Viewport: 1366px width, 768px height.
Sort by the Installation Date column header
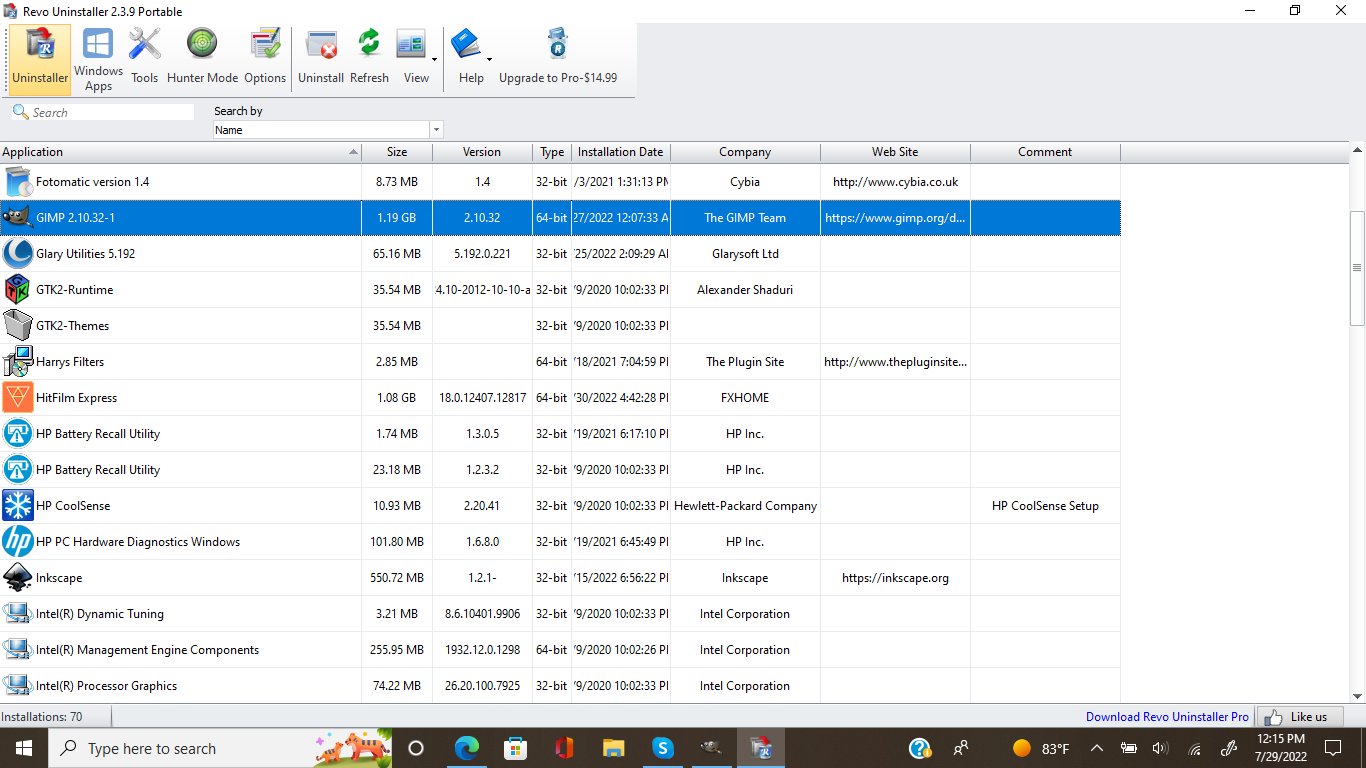pyautogui.click(x=621, y=152)
